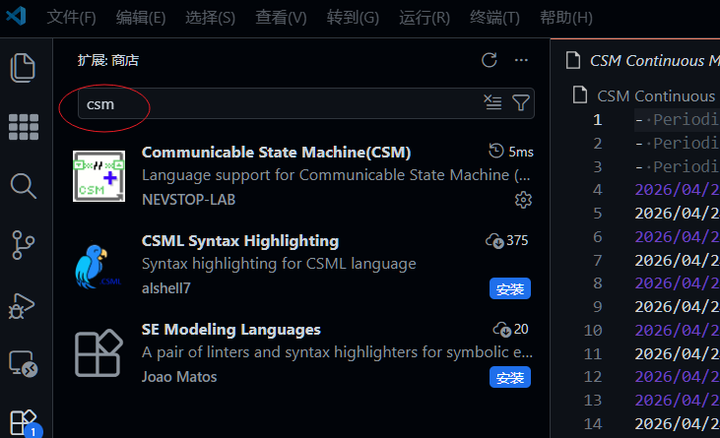The height and width of the screenshot is (438, 720).
Task: Click the VS Code logo icon
Action: (16, 17)
